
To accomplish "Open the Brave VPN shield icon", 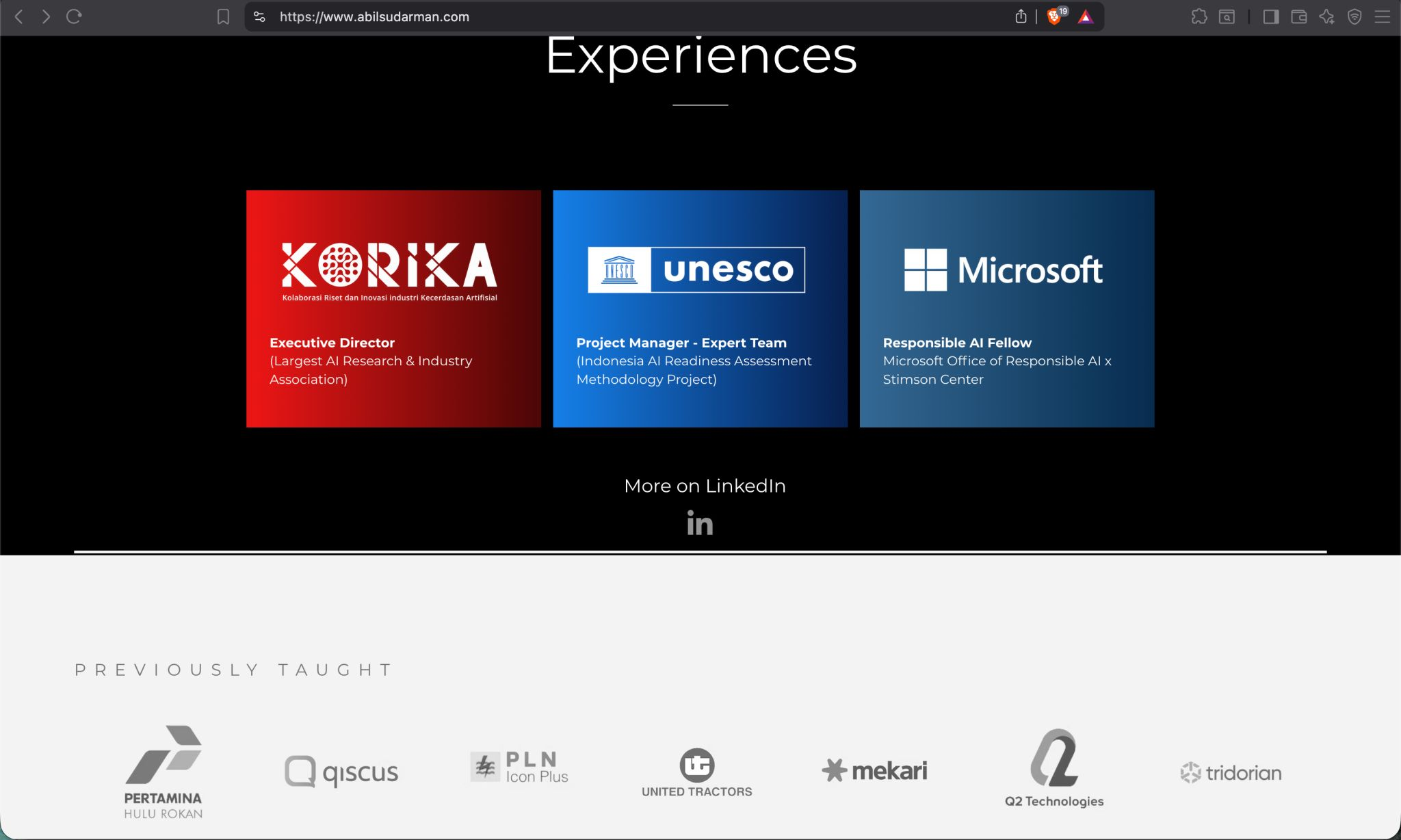I will click(1354, 17).
